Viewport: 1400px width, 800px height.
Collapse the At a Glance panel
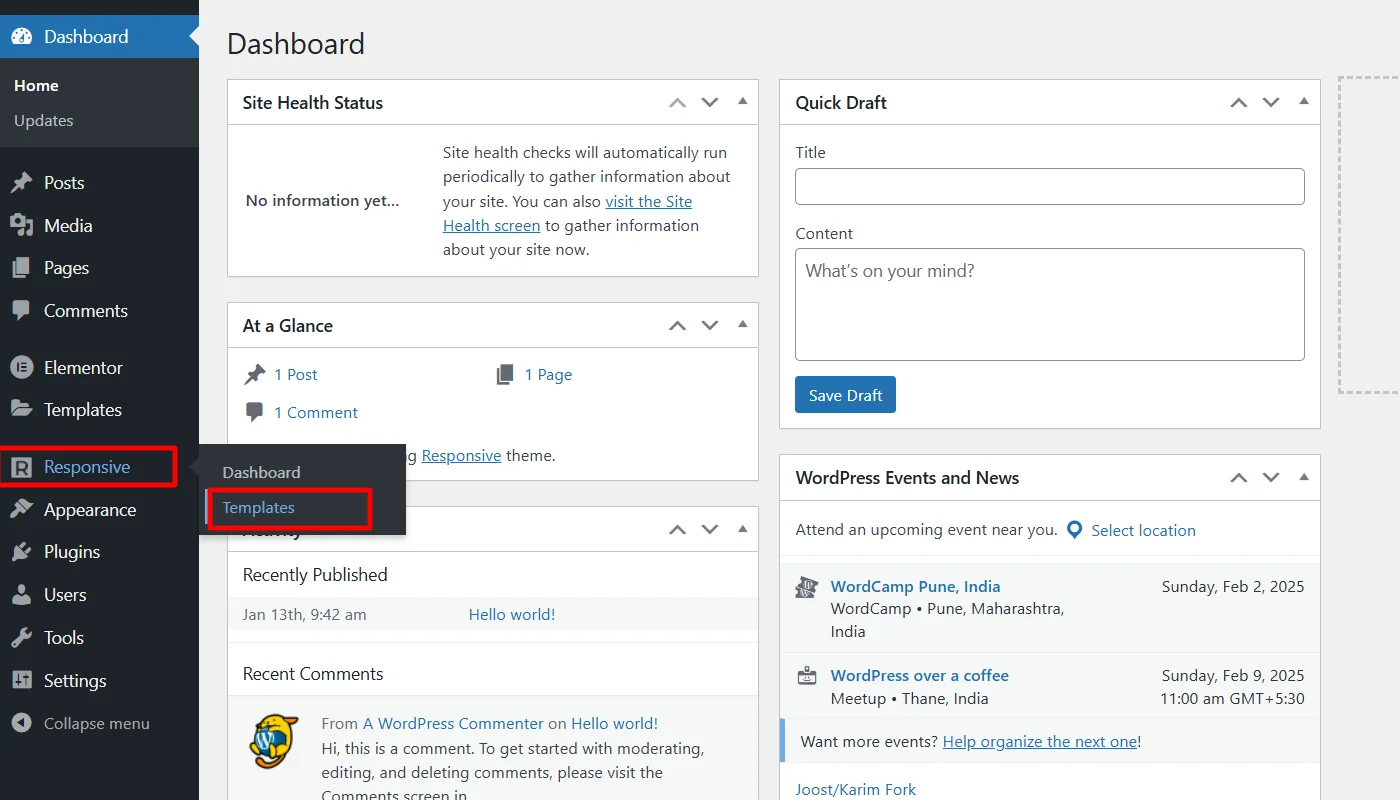click(x=742, y=325)
